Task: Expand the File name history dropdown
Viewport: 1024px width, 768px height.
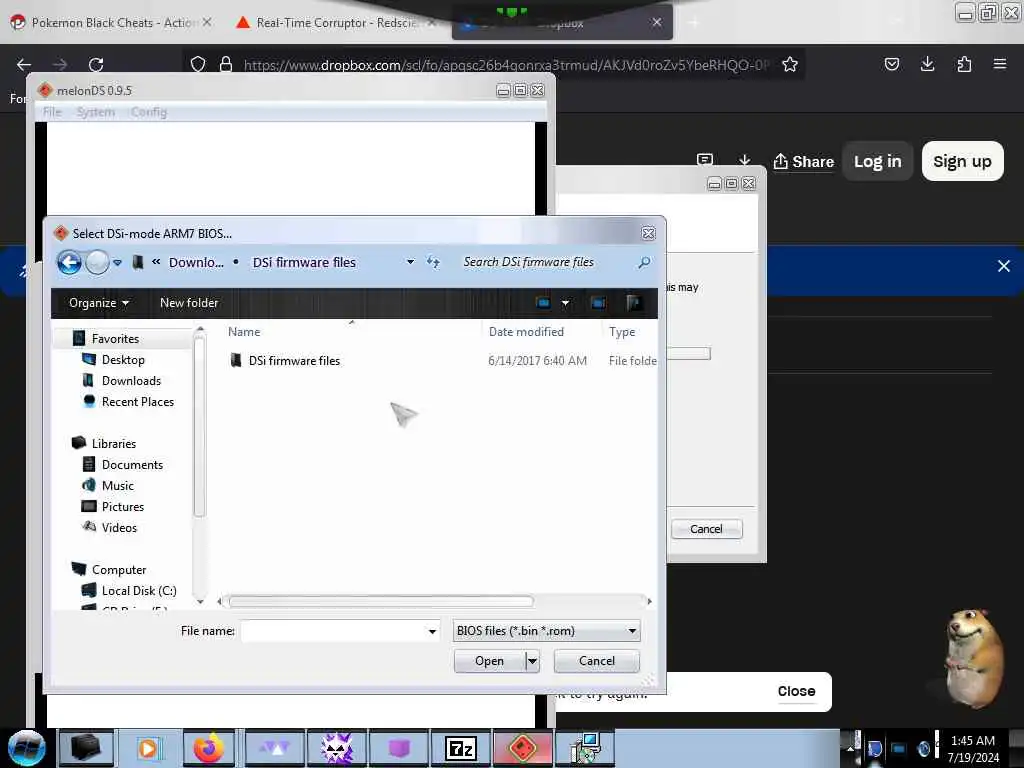Action: click(432, 631)
